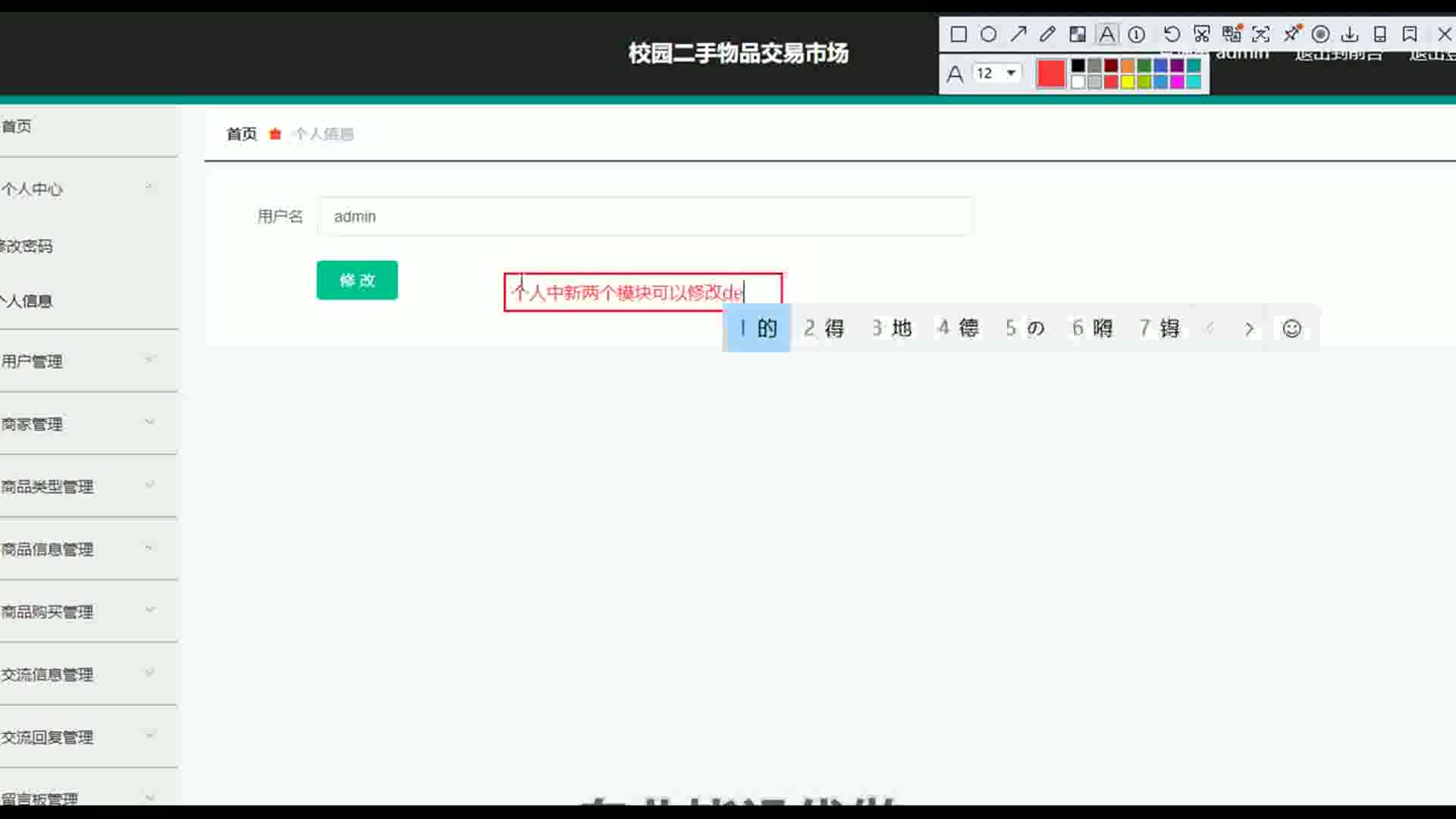The width and height of the screenshot is (1456, 819).
Task: Click the 校园二手物品交易市场 title
Action: click(738, 53)
